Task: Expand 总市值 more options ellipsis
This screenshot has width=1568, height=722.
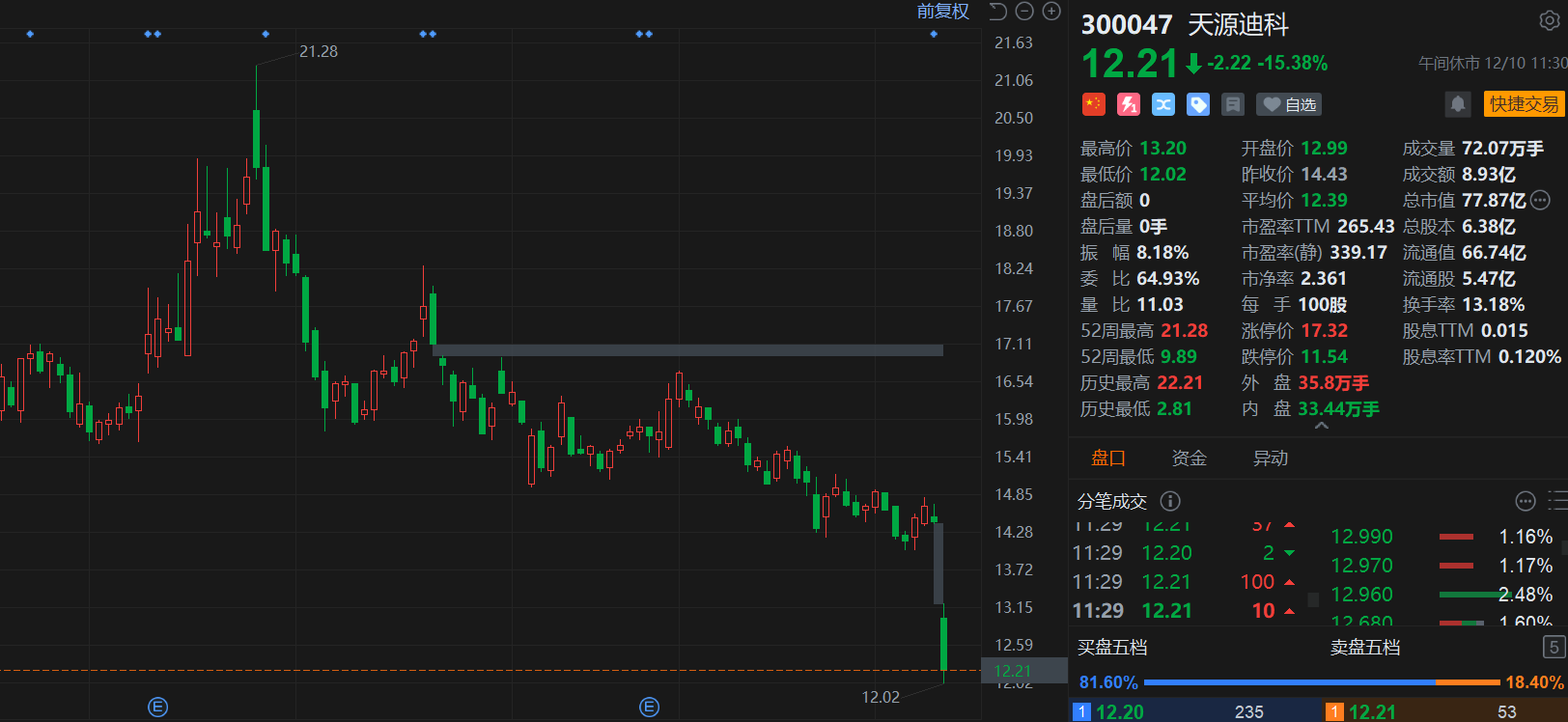Action: [x=1541, y=201]
